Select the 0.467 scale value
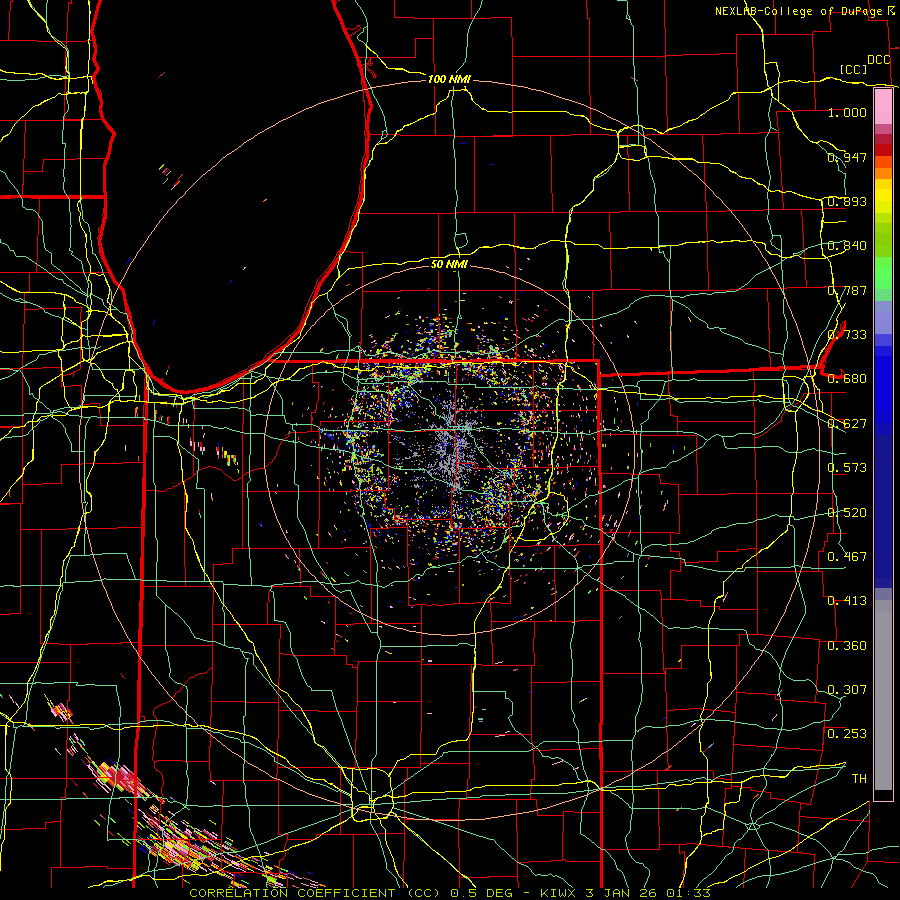The image size is (900, 900). coord(847,557)
